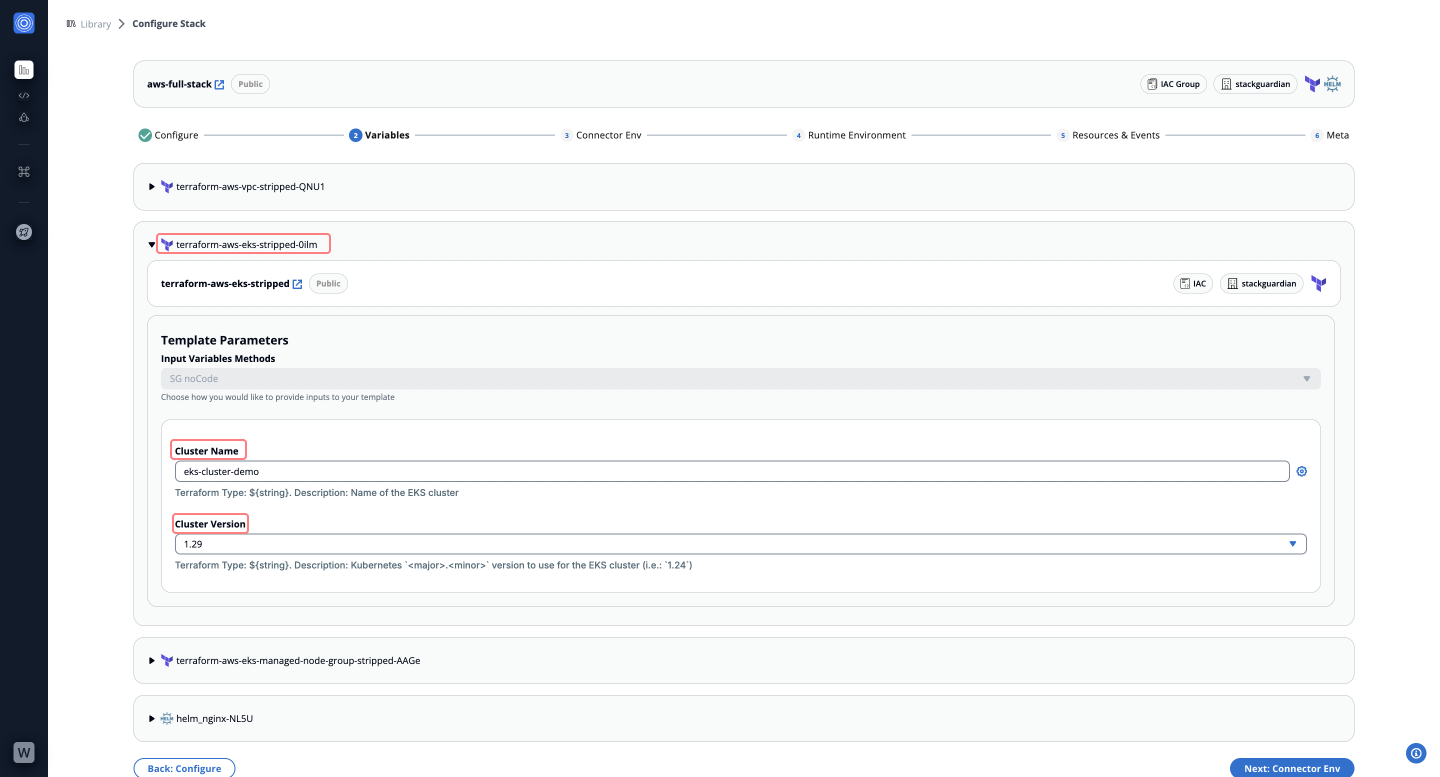Click into the Cluster Name input field
Viewport: 1440px width, 777px height.
[x=730, y=472]
